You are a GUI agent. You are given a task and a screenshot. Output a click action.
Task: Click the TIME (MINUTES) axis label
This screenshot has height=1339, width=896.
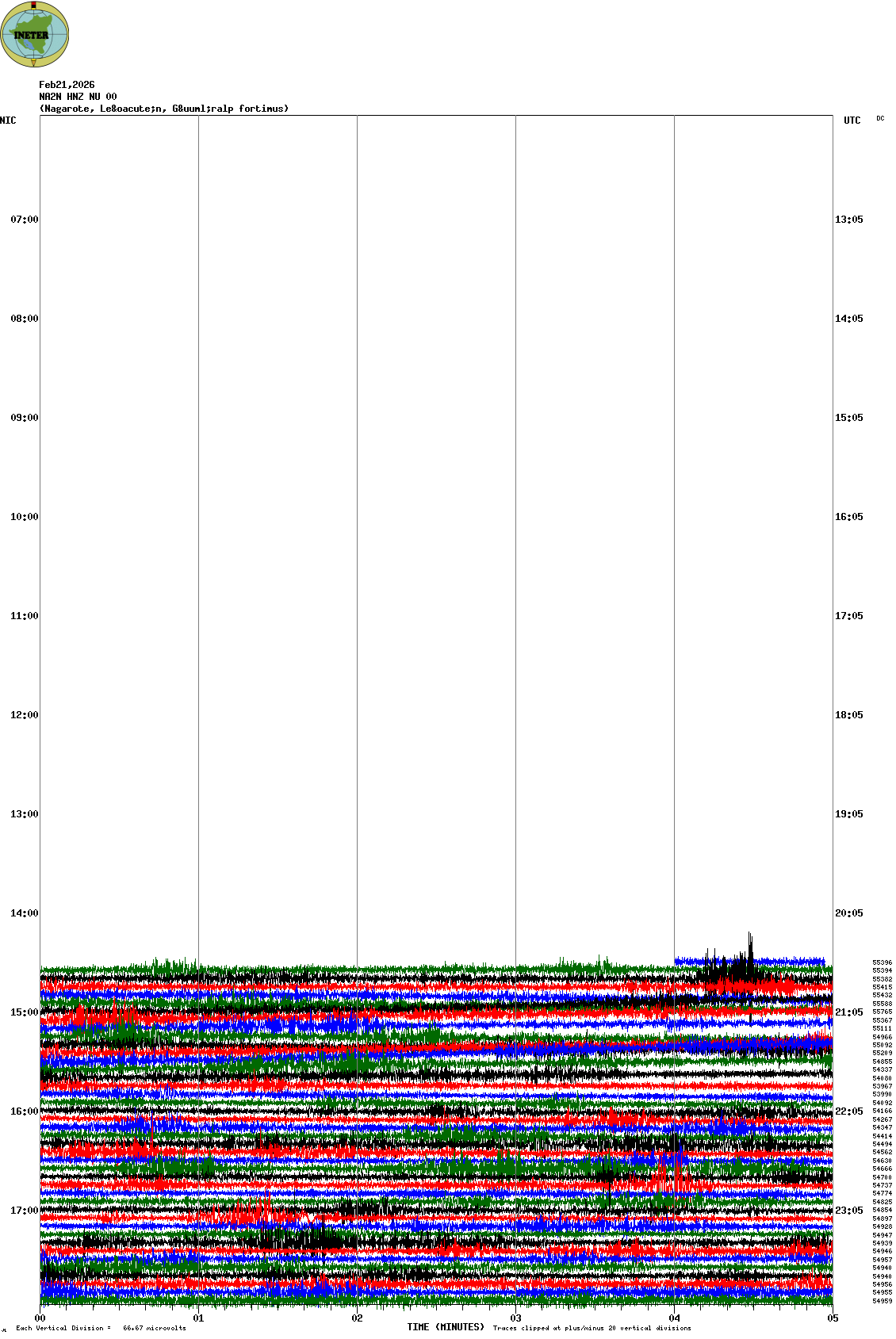coord(446,1327)
